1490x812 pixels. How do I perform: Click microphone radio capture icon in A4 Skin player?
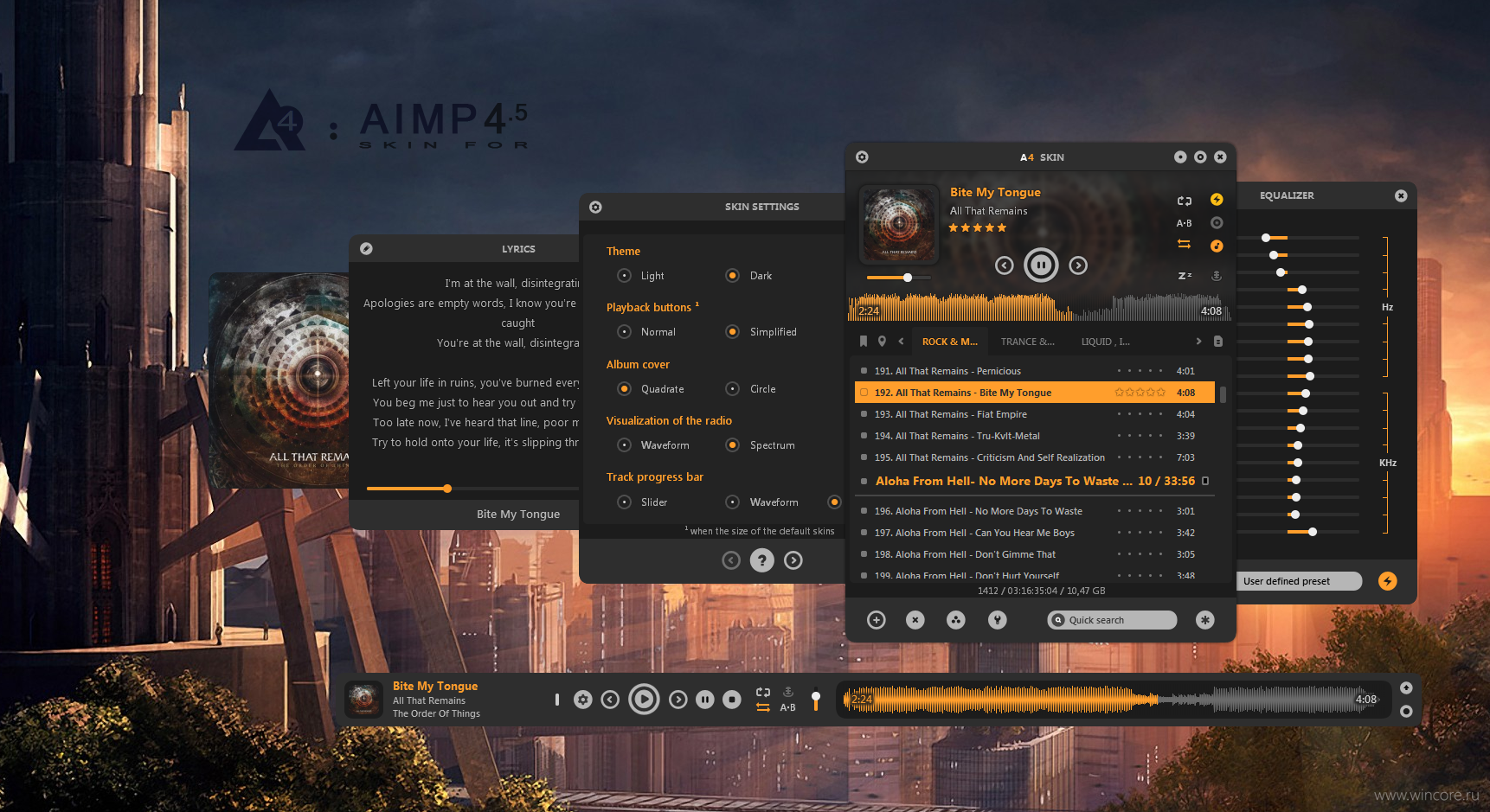pyautogui.click(x=1217, y=276)
